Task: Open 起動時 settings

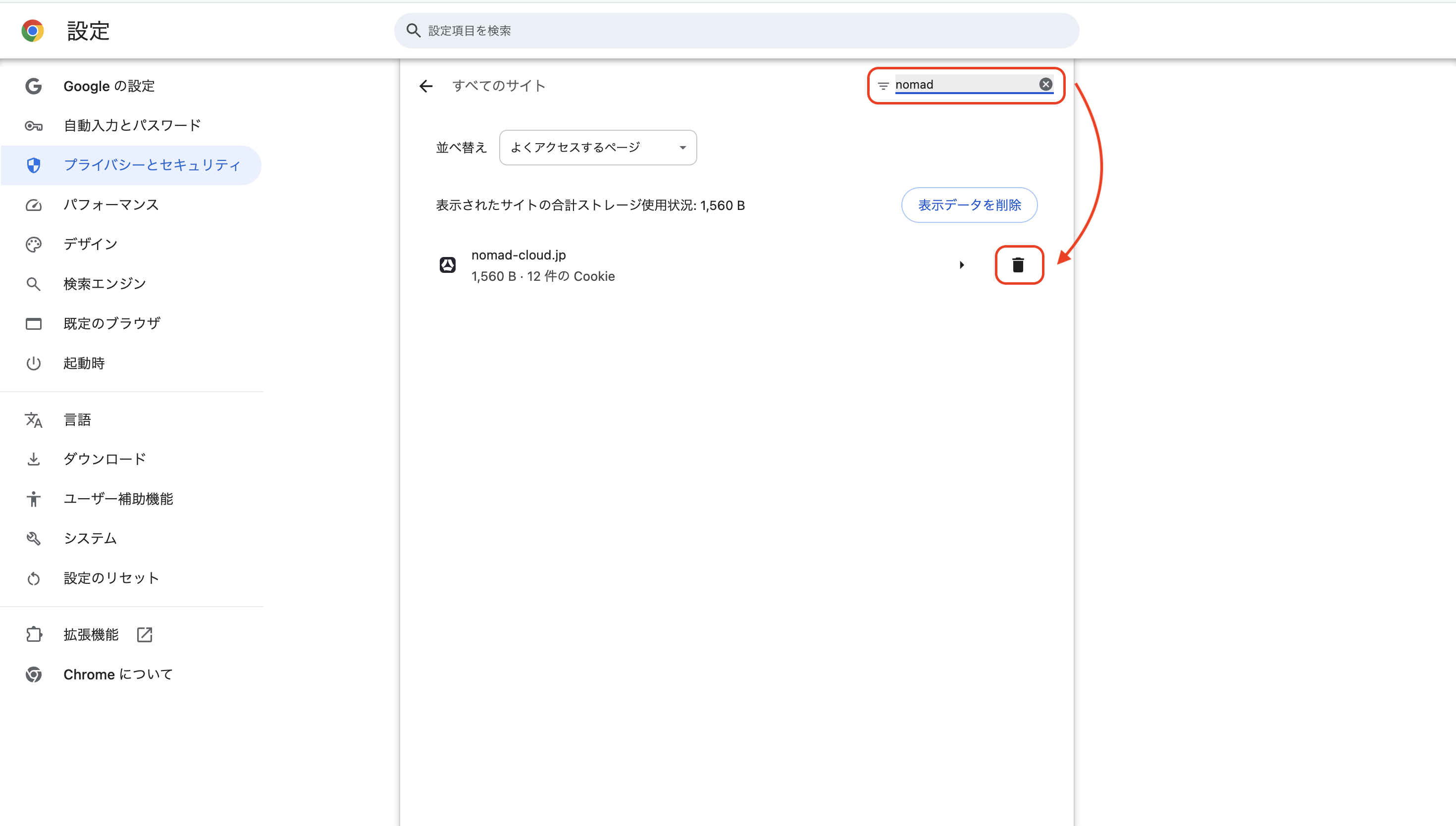Action: pos(84,363)
